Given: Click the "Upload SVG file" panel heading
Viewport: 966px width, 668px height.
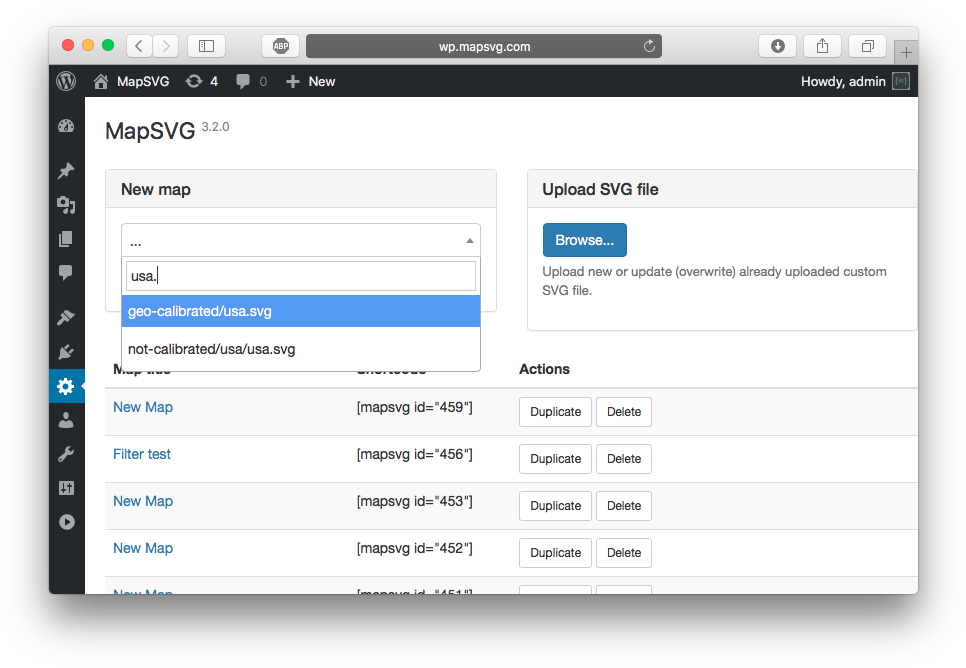Looking at the screenshot, I should [x=600, y=189].
